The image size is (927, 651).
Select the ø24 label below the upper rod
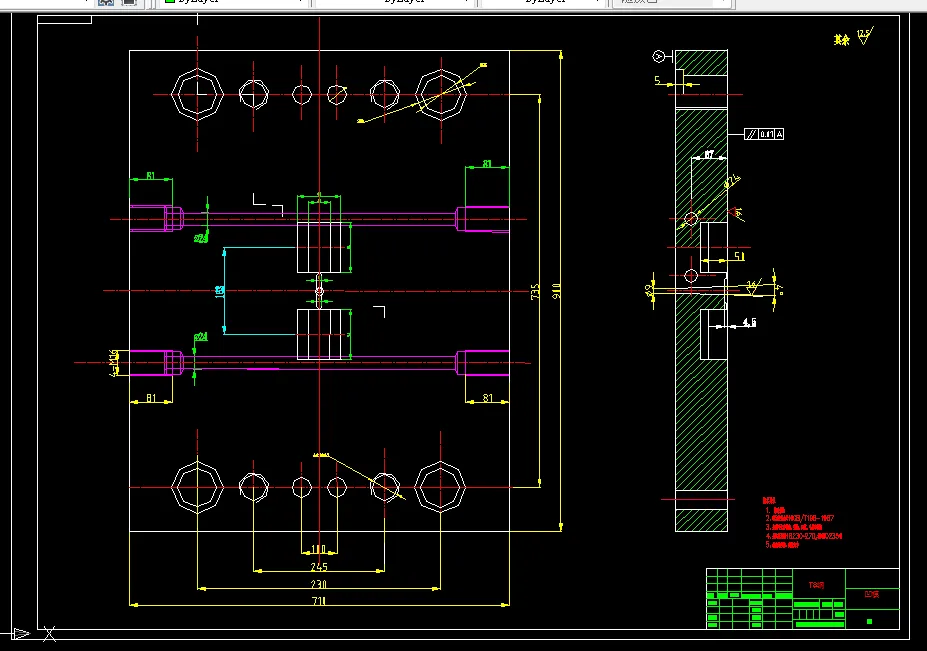(201, 238)
